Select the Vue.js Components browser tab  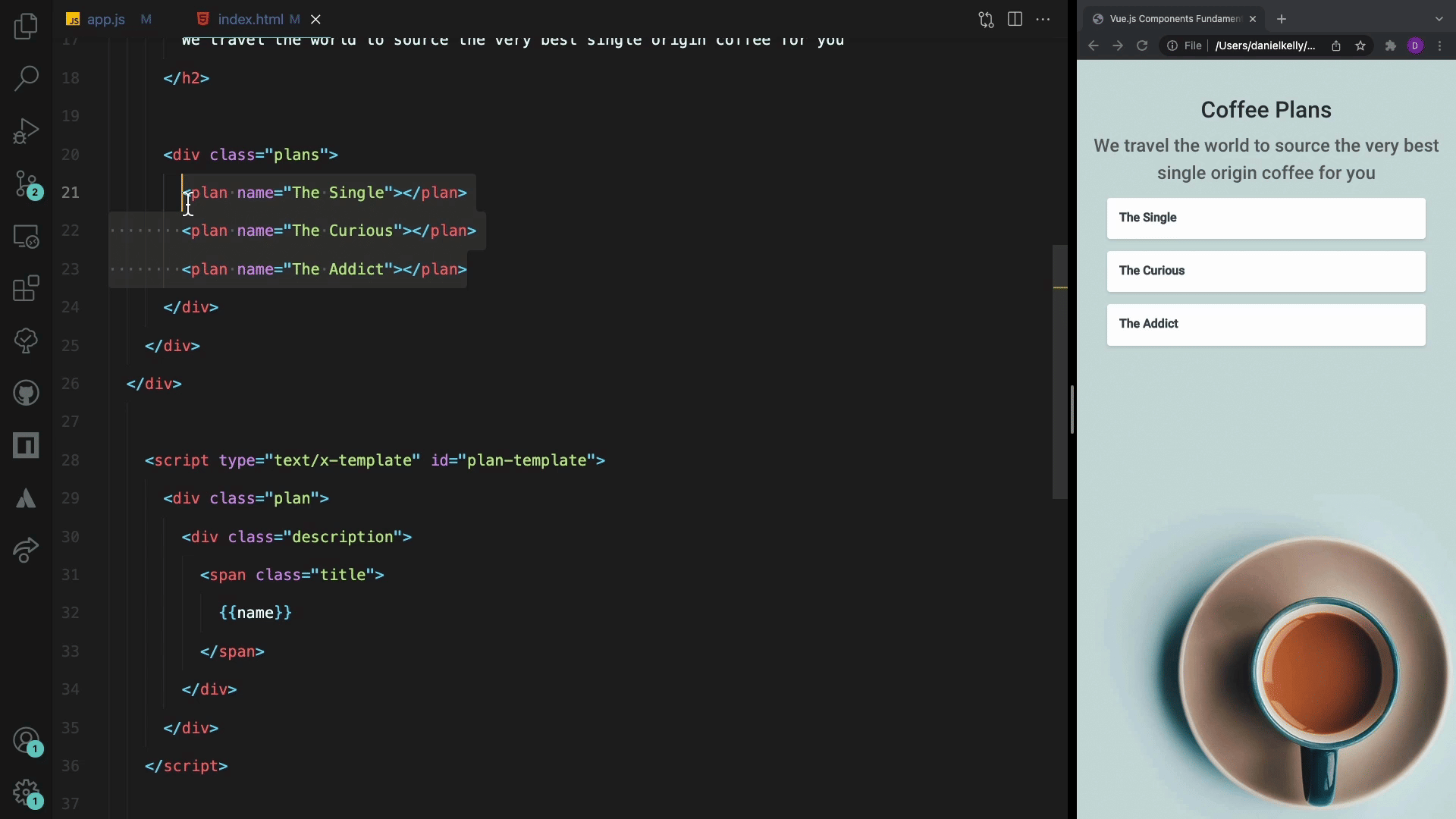point(1175,19)
